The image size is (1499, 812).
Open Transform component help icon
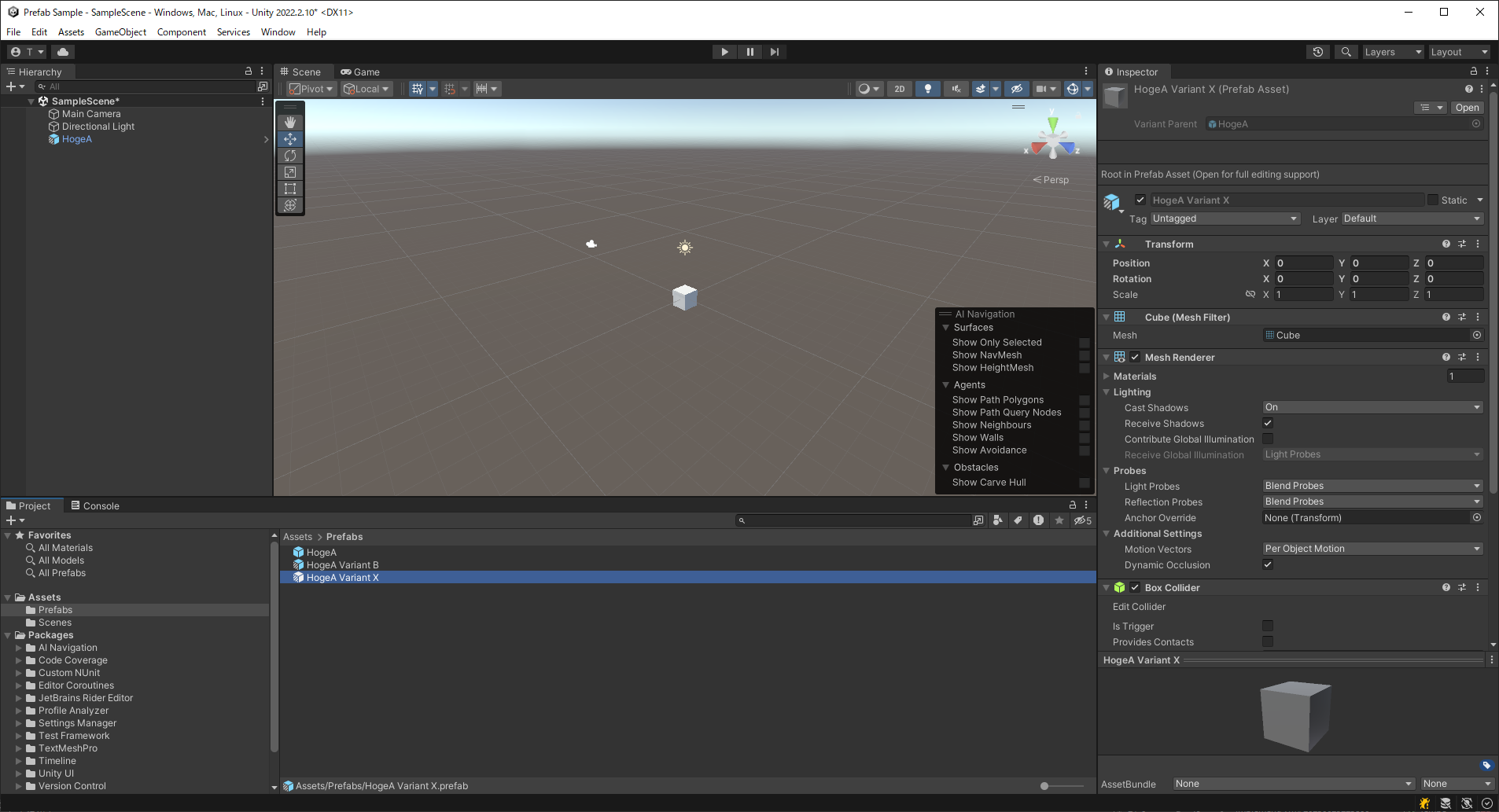point(1446,244)
